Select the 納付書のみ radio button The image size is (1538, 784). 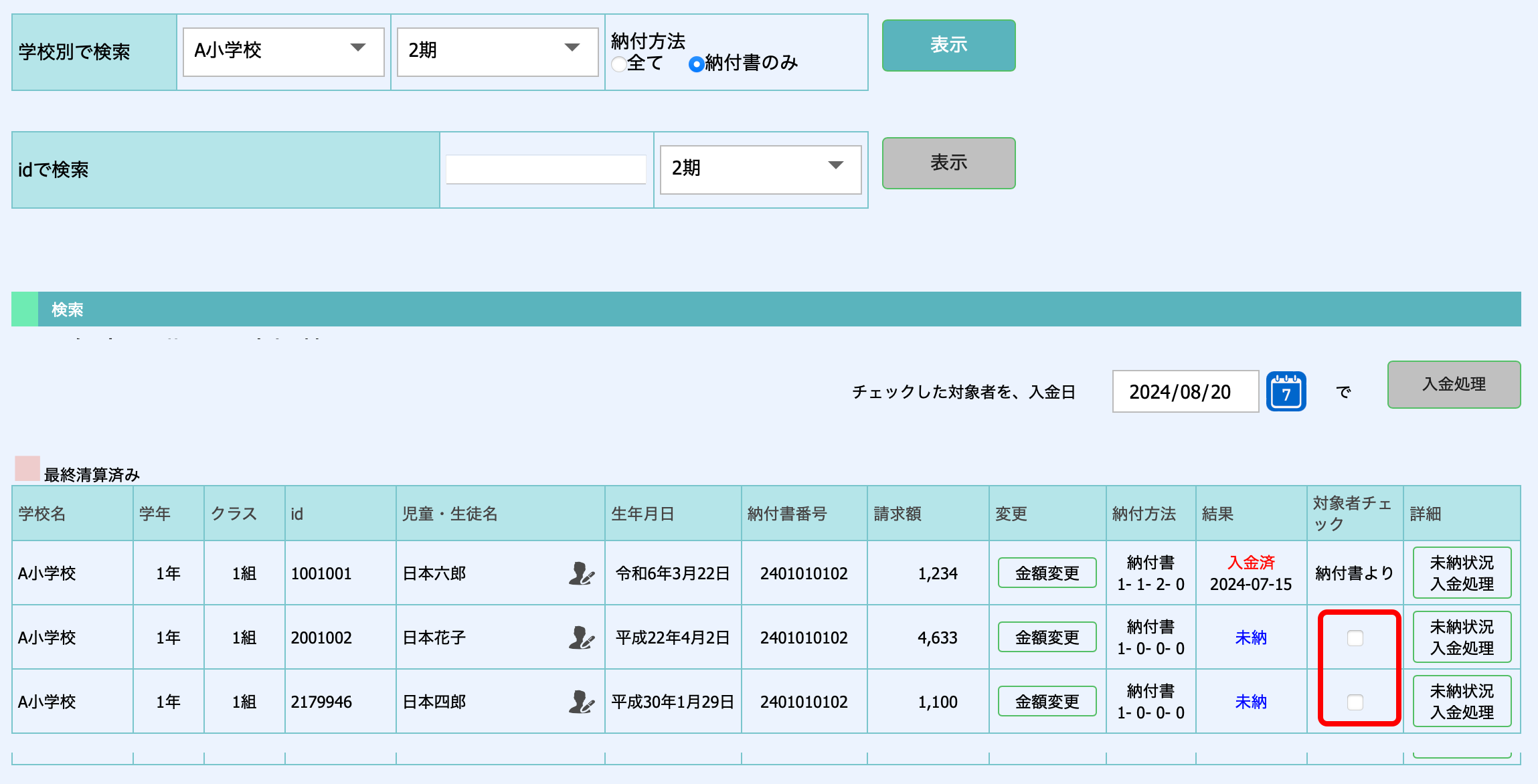(696, 64)
